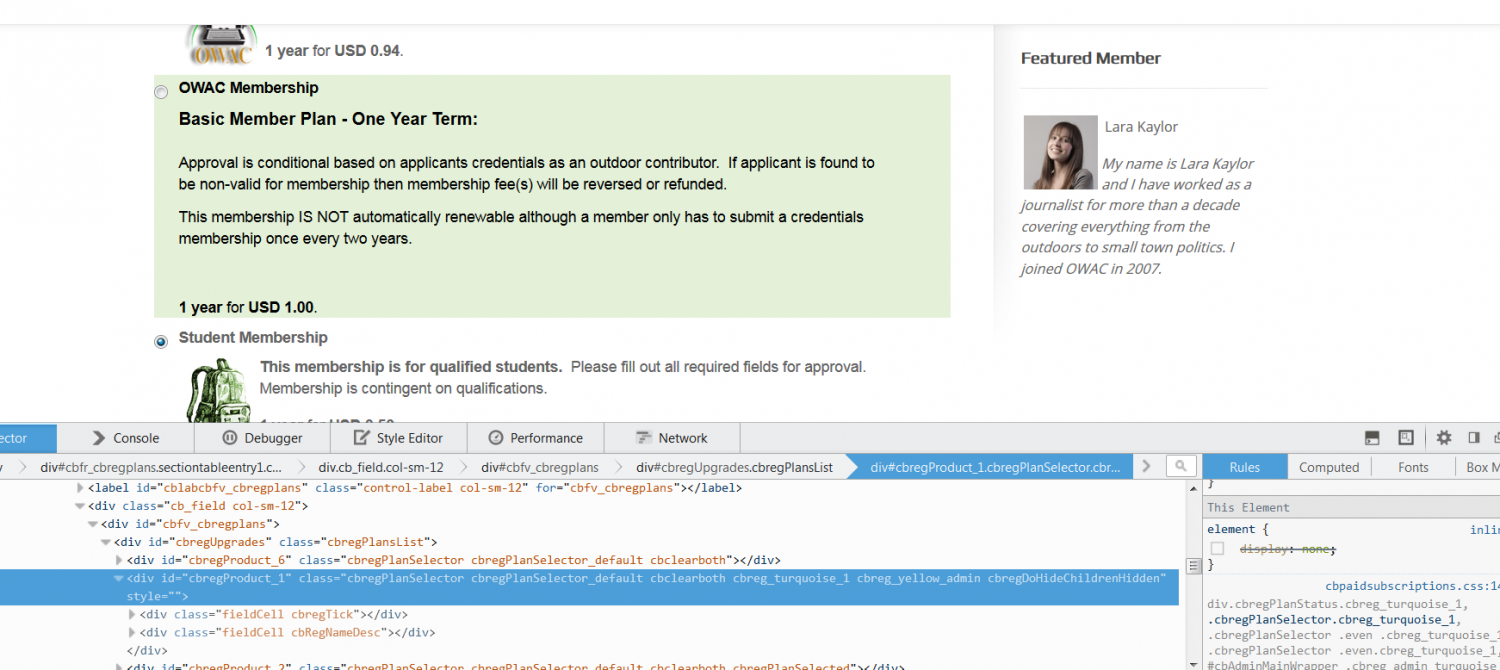Expand the fieldCell cbRegNameDesc div node
The image size is (1500, 670).
click(x=133, y=632)
